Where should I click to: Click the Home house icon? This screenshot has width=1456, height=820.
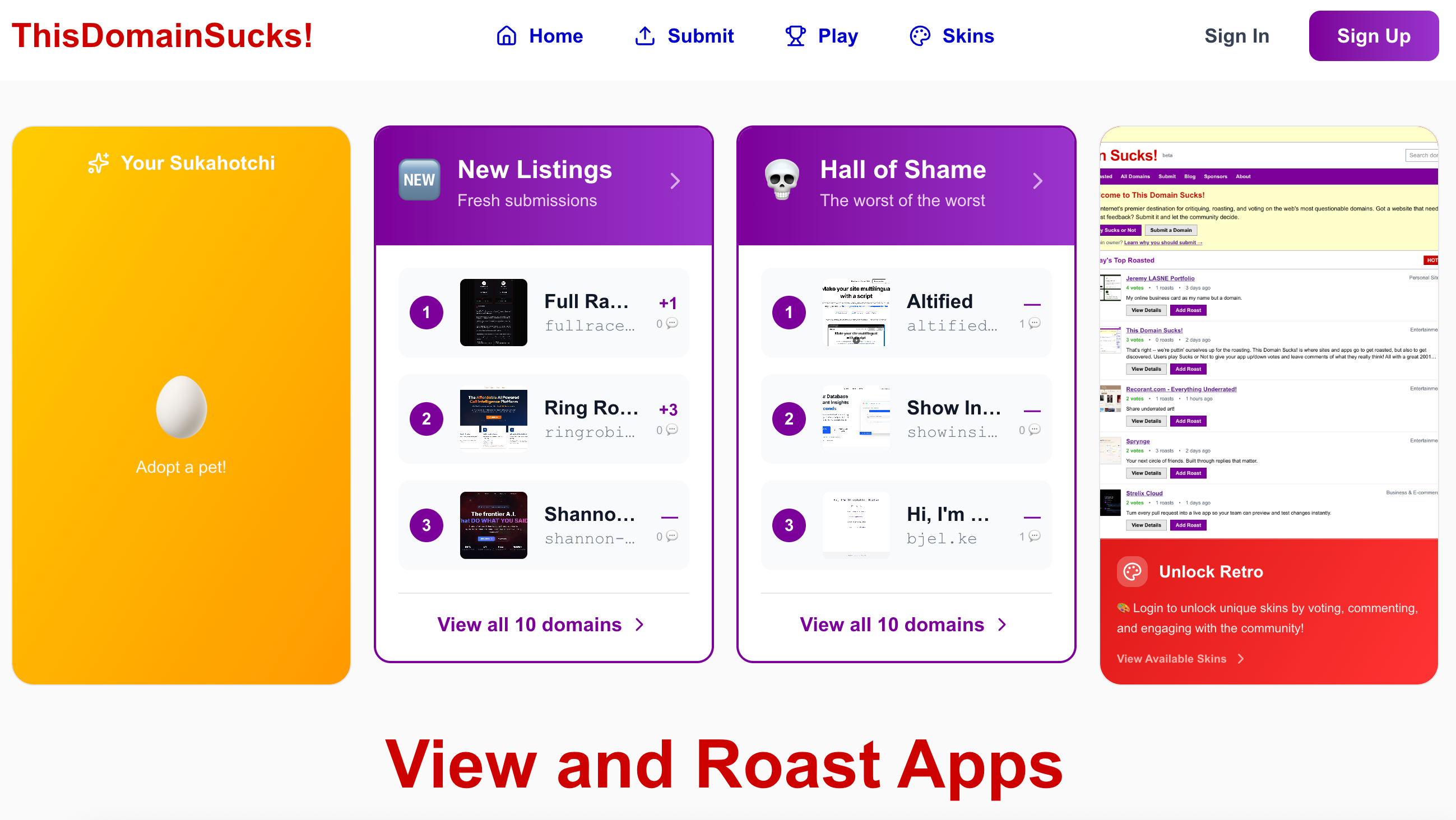click(x=507, y=36)
